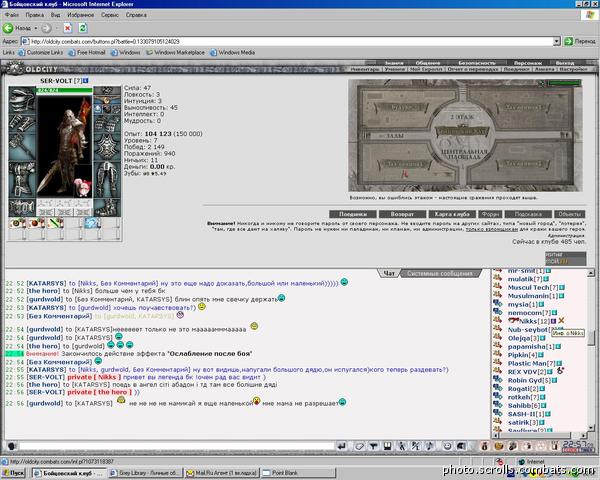
Task: Open Windows Пуск start button
Action: (13, 473)
